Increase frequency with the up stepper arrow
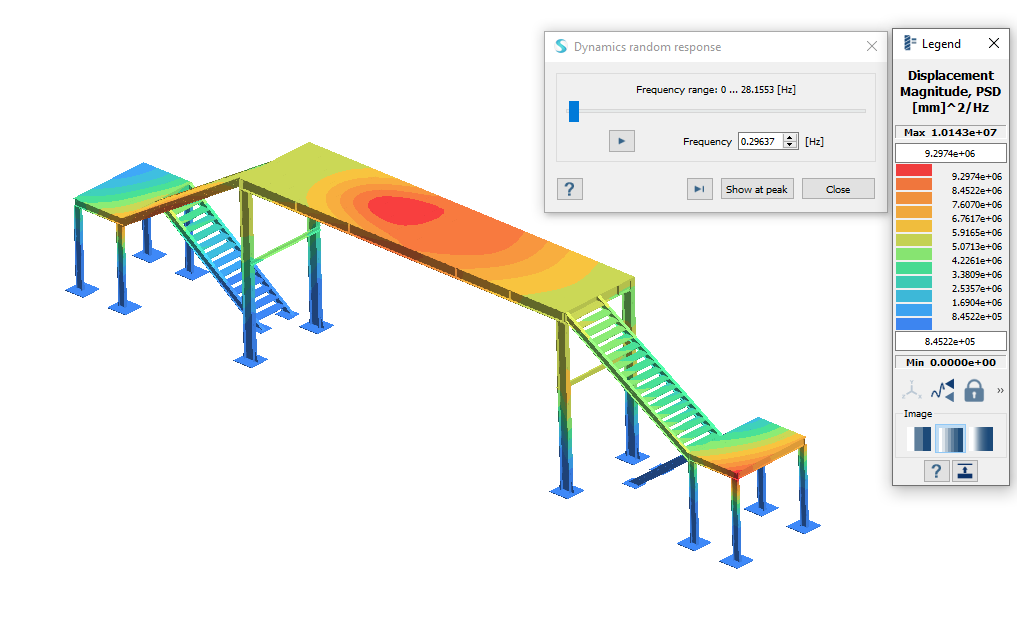Image resolution: width=1017 pixels, height=626 pixels. [791, 137]
